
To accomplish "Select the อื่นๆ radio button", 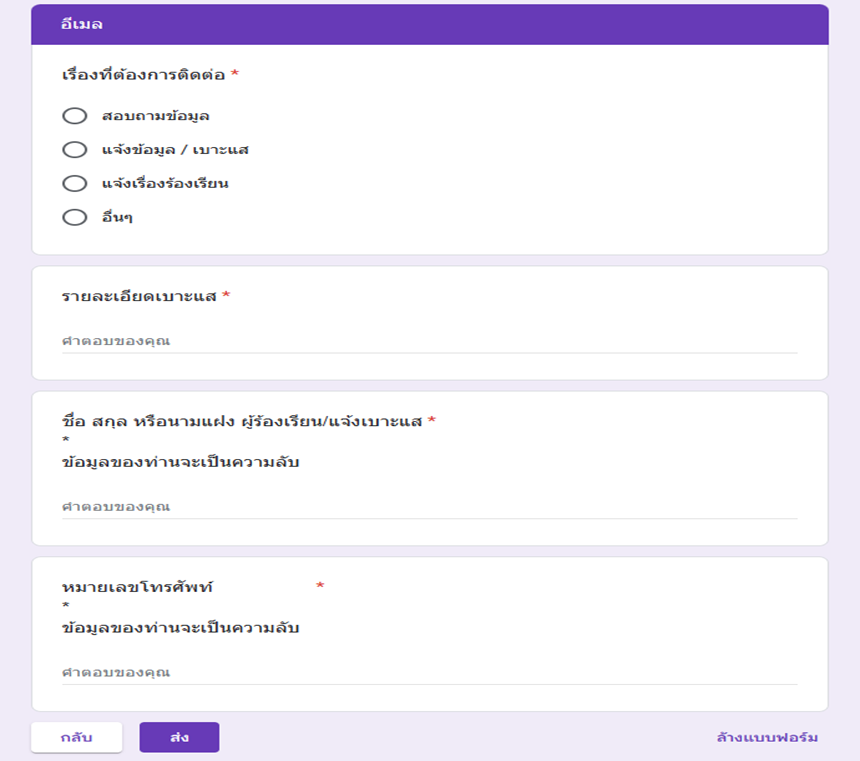I will point(75,217).
